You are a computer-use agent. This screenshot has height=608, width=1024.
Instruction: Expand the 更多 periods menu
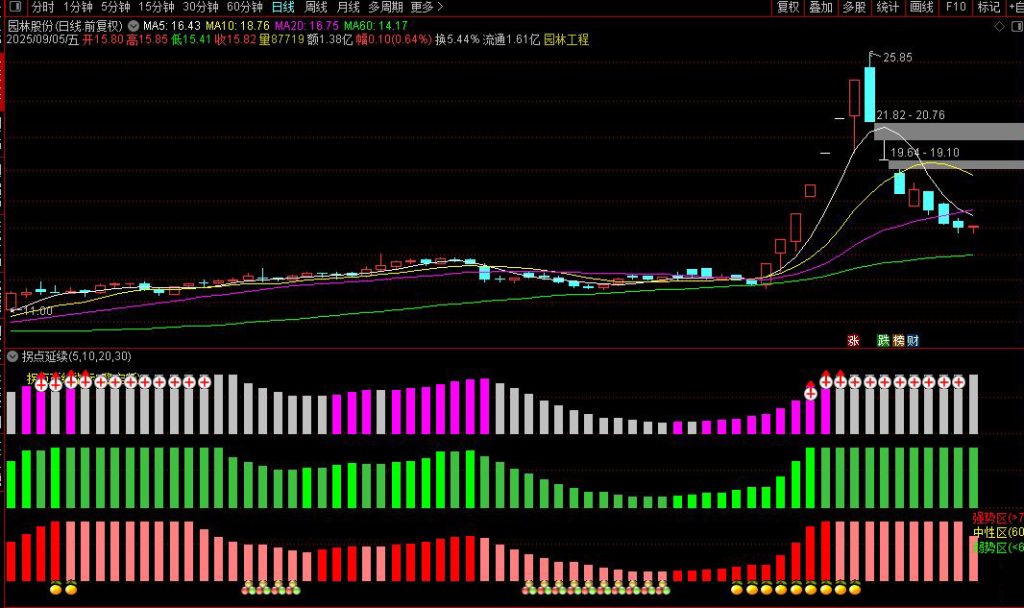coord(427,7)
